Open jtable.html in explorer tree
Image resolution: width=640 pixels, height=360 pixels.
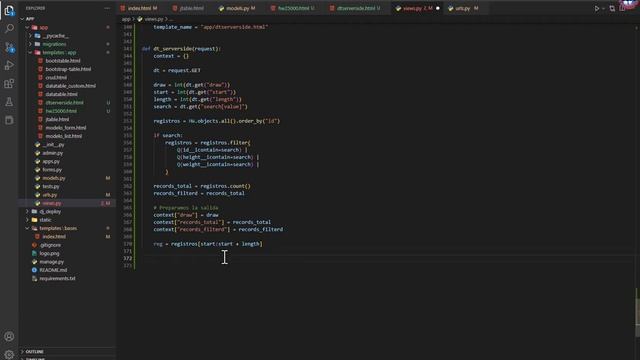point(57,120)
